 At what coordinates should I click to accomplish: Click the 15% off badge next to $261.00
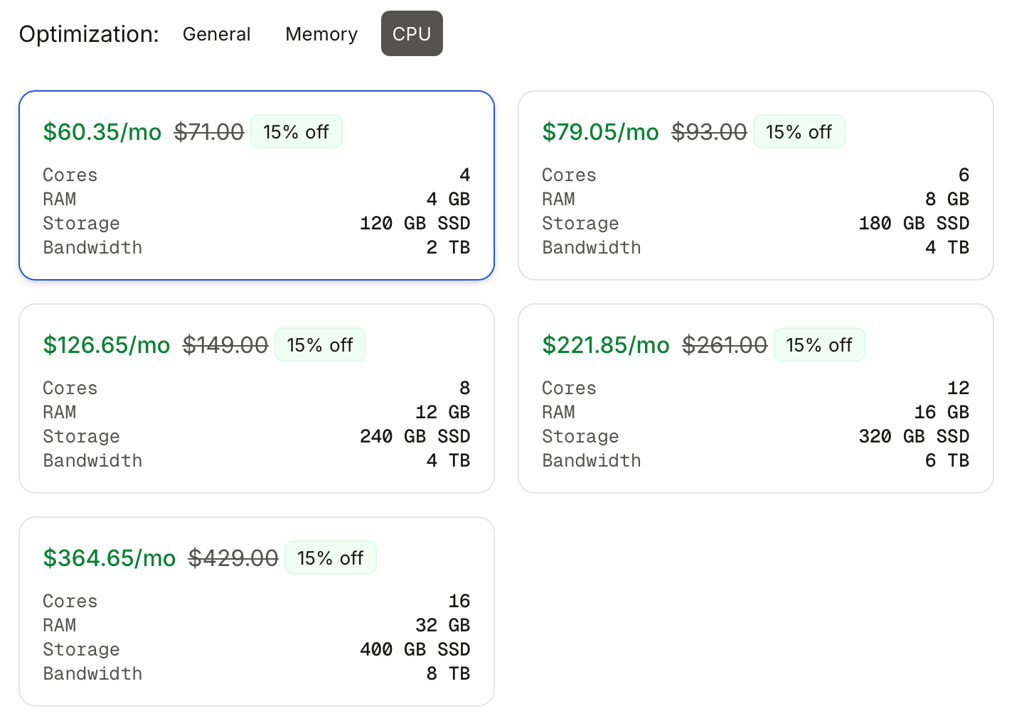click(x=819, y=345)
